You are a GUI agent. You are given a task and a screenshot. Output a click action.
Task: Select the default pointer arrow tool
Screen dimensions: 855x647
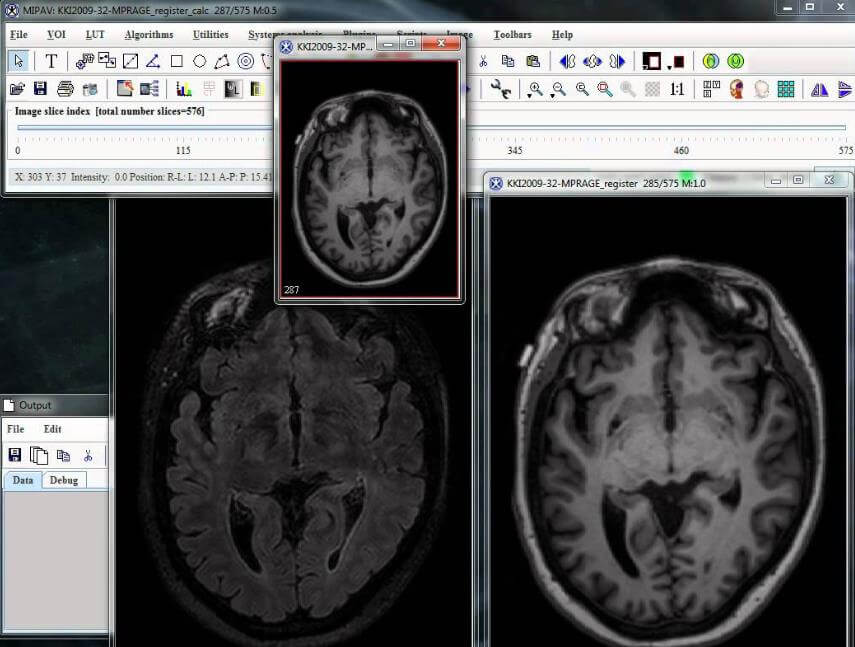point(19,61)
